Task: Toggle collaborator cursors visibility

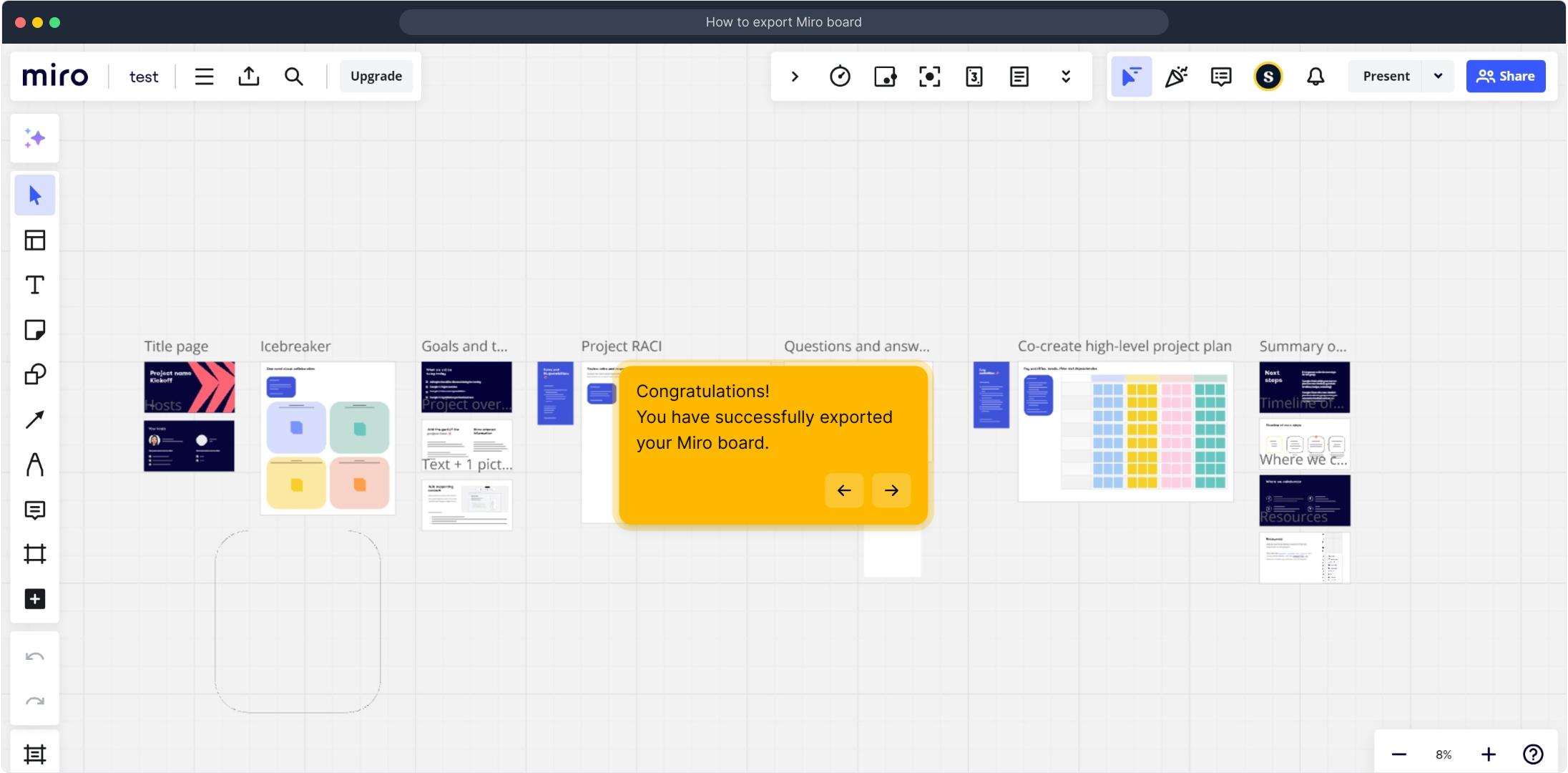Action: [x=1131, y=77]
